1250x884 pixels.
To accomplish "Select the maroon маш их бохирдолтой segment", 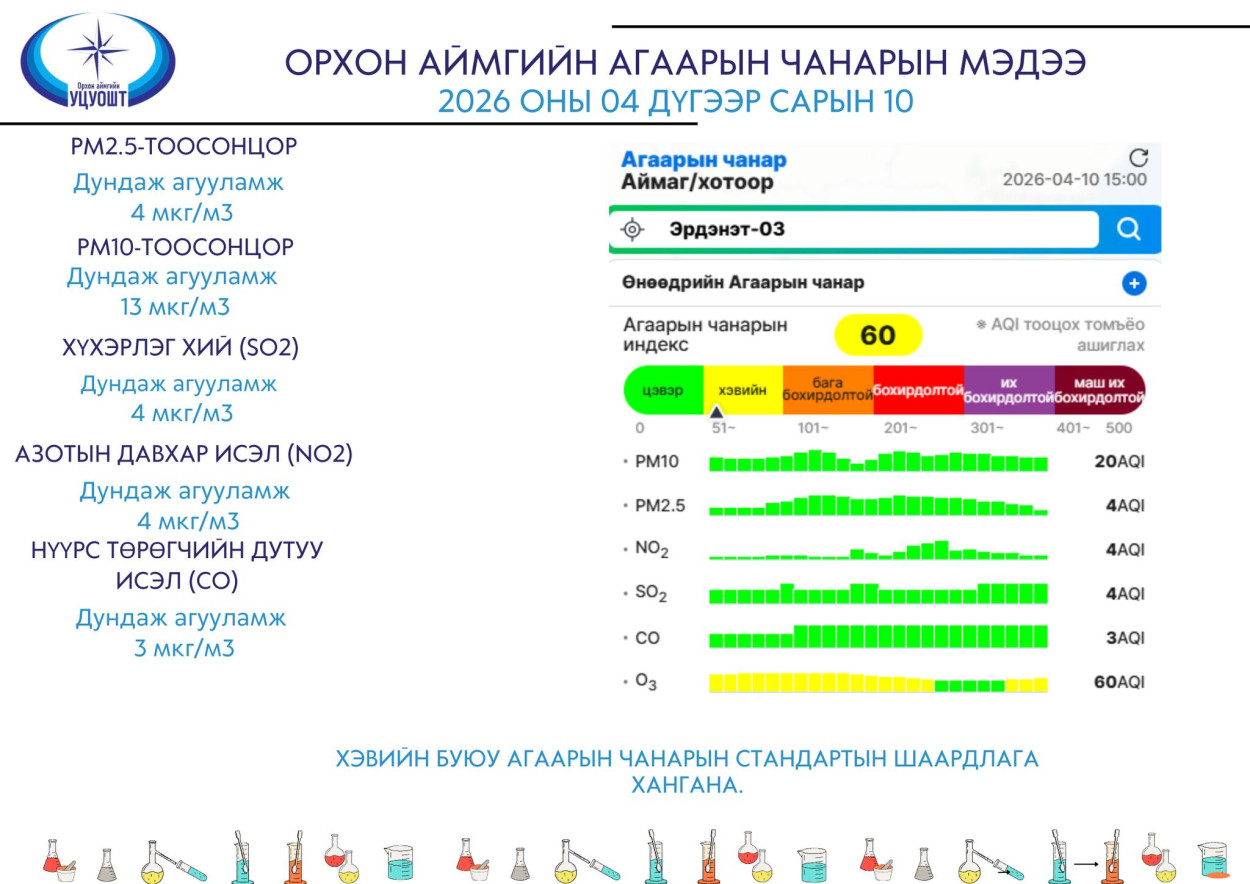I will coord(1099,390).
